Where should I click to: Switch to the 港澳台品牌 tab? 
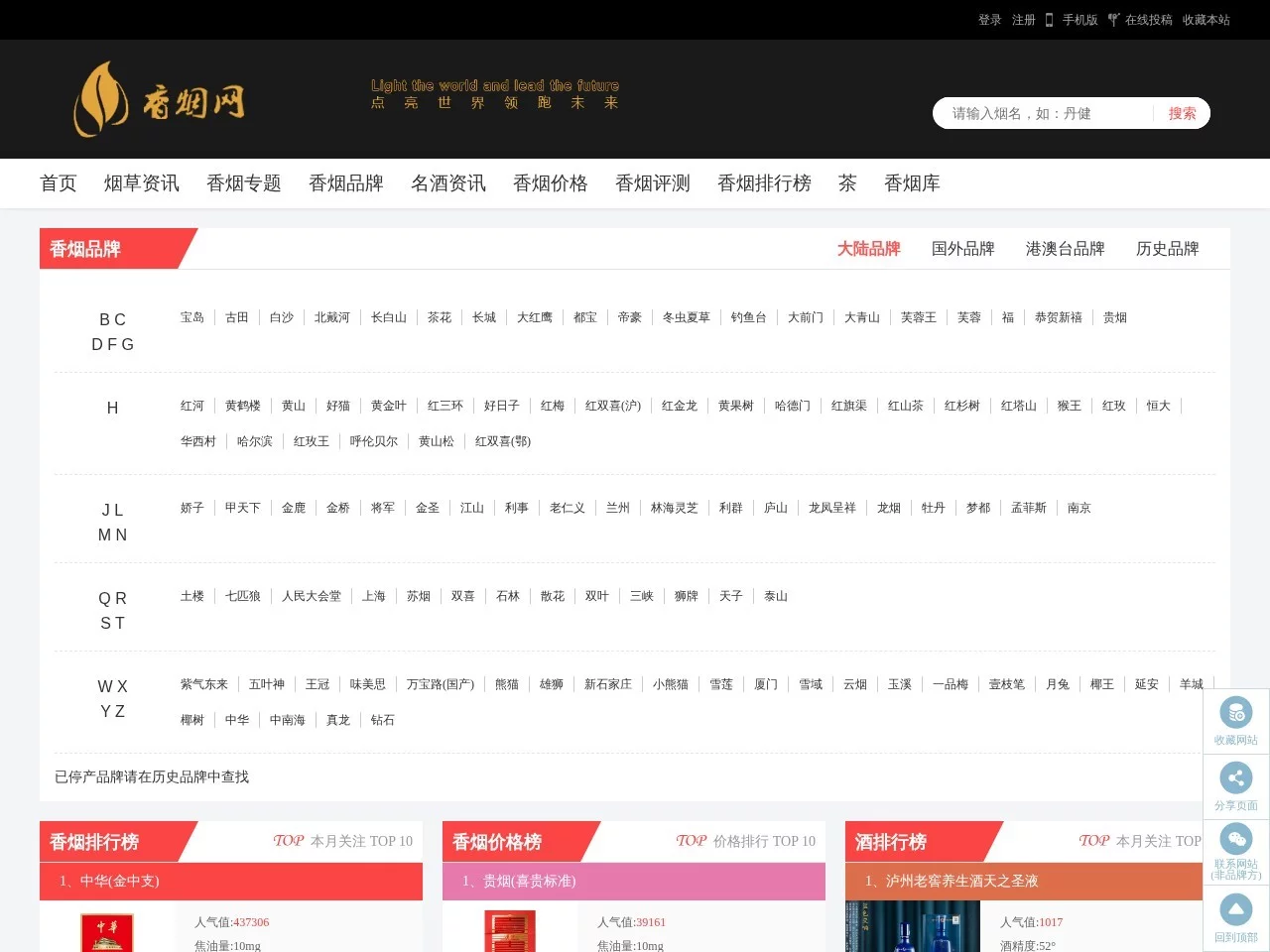tap(1065, 249)
